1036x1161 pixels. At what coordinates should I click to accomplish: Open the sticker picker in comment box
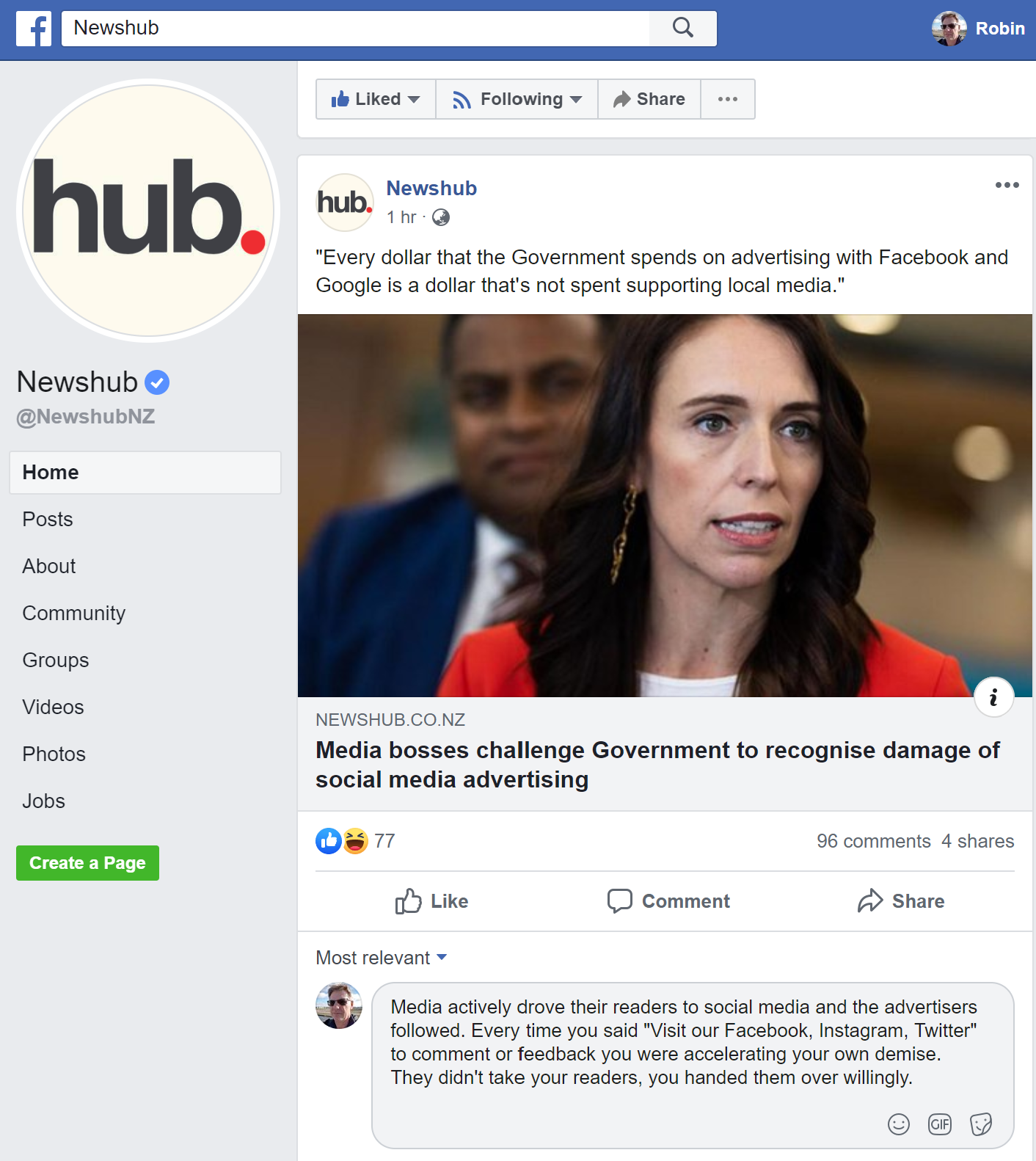tap(980, 1124)
